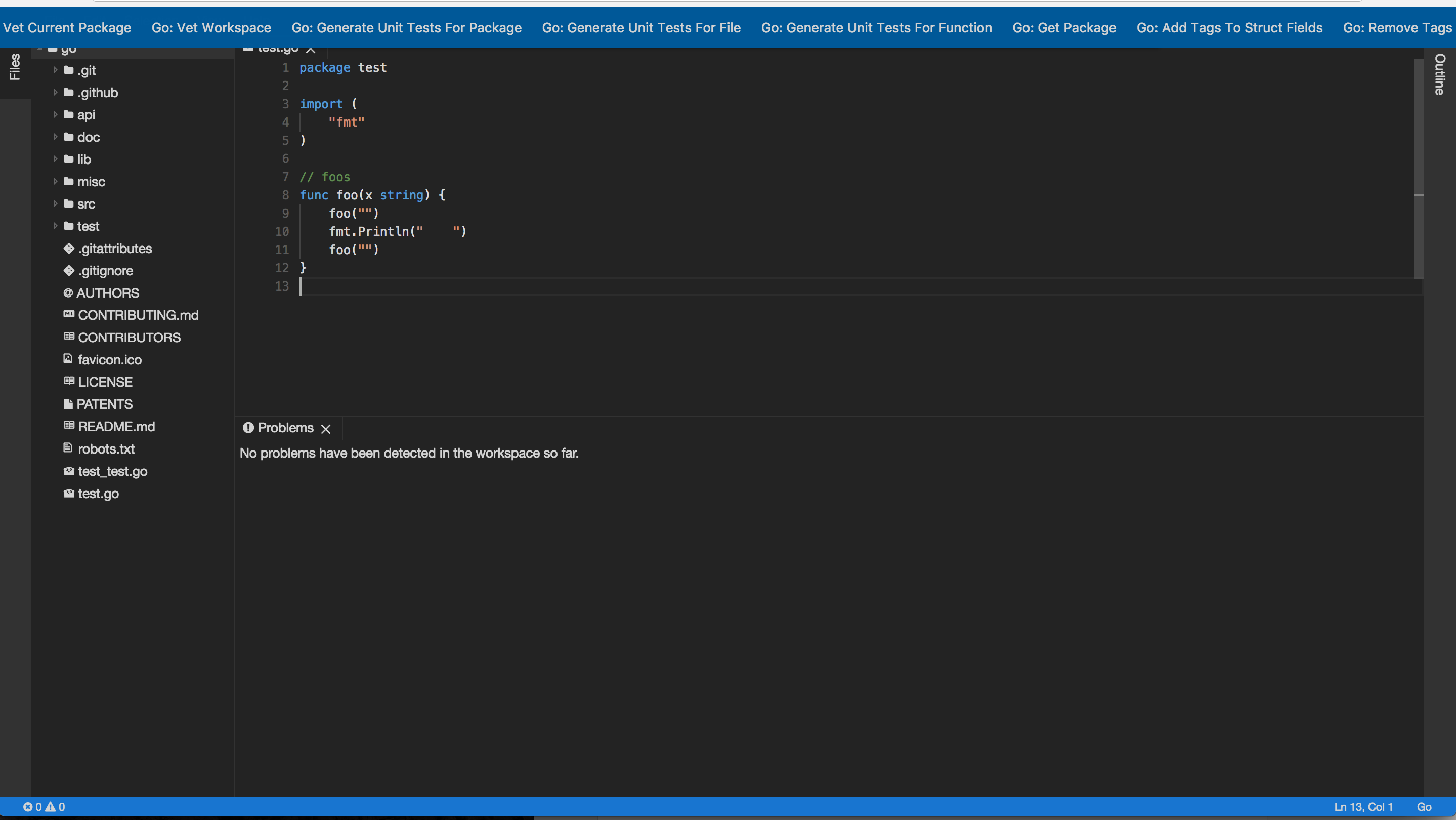Click the src folder icon
The image size is (1456, 820).
click(68, 203)
